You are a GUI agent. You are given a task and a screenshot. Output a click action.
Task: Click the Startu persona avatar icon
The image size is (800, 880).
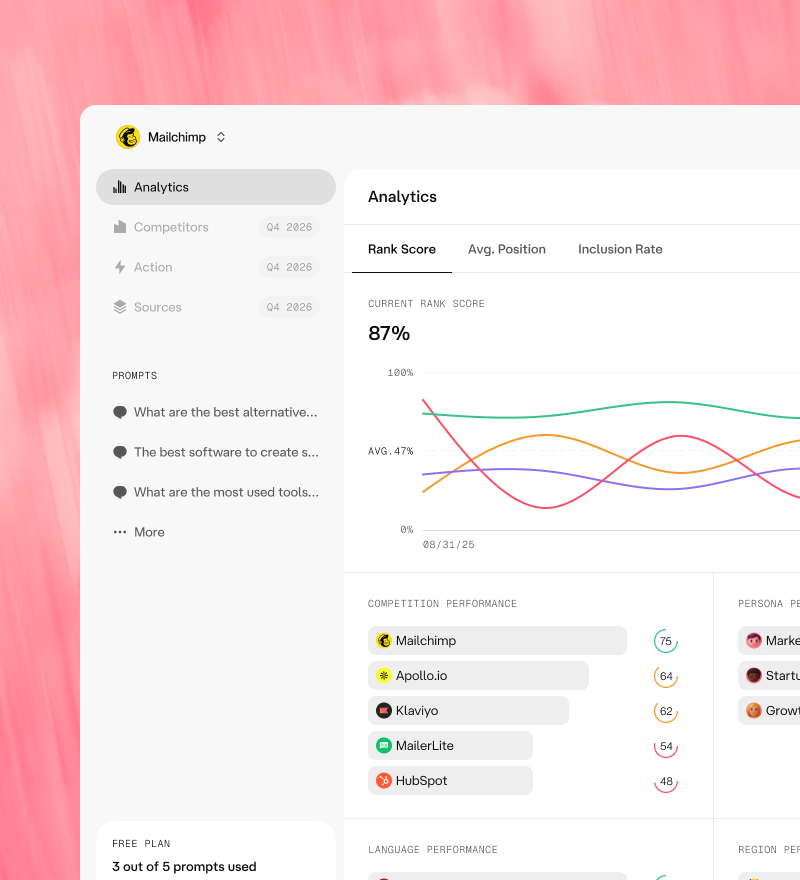[754, 676]
